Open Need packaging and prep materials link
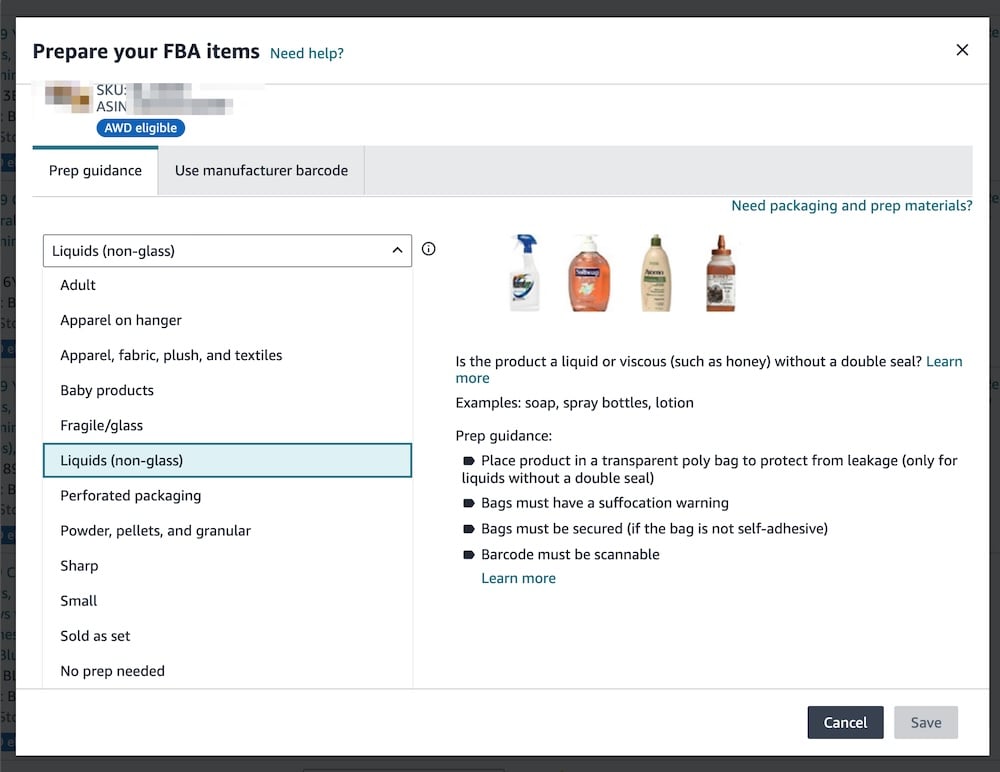Image resolution: width=1000 pixels, height=772 pixels. (851, 205)
